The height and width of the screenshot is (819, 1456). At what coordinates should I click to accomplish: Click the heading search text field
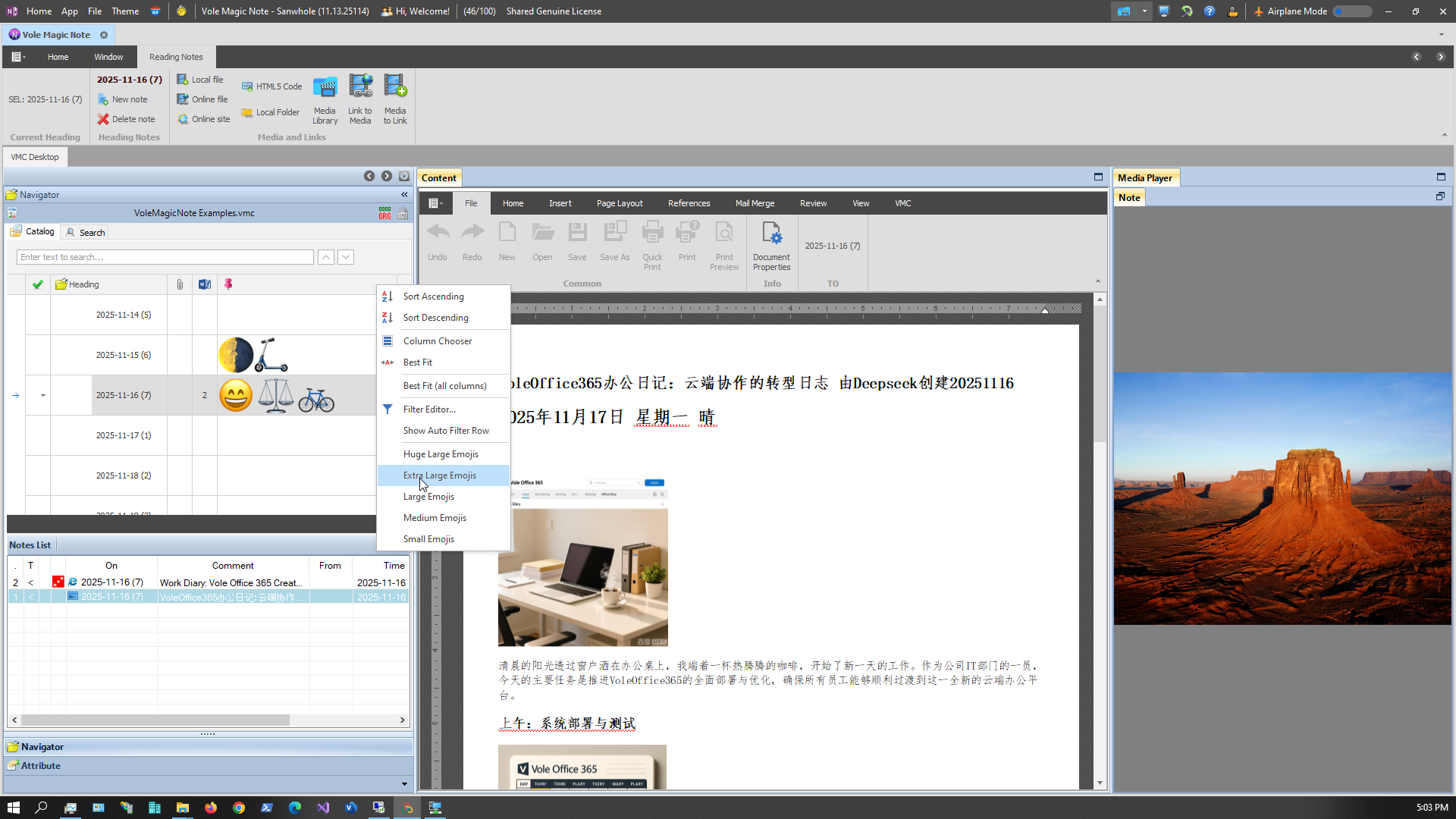[x=165, y=257]
